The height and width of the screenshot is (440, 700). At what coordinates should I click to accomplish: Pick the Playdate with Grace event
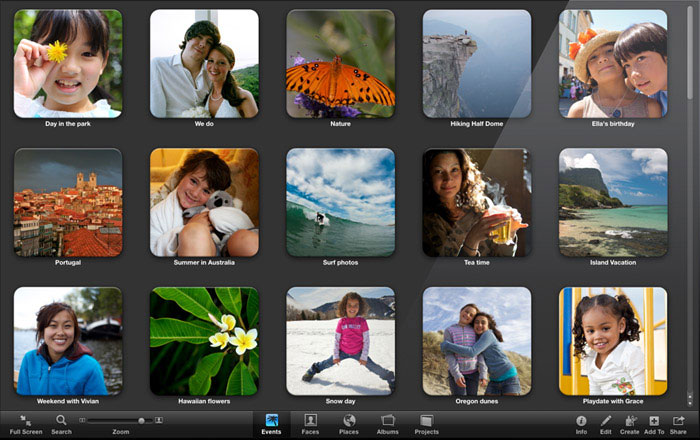(x=612, y=341)
